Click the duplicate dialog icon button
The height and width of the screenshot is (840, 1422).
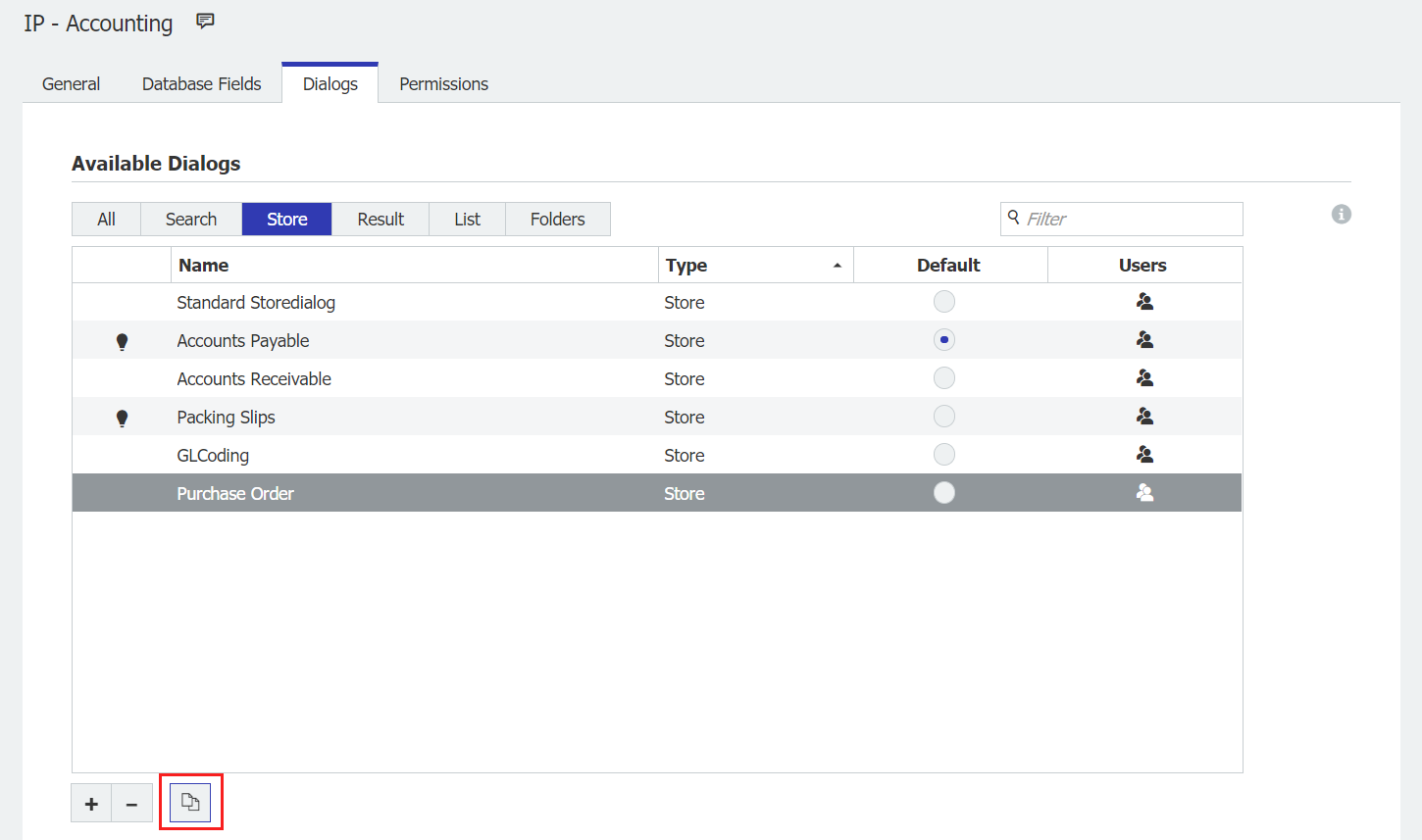point(190,803)
